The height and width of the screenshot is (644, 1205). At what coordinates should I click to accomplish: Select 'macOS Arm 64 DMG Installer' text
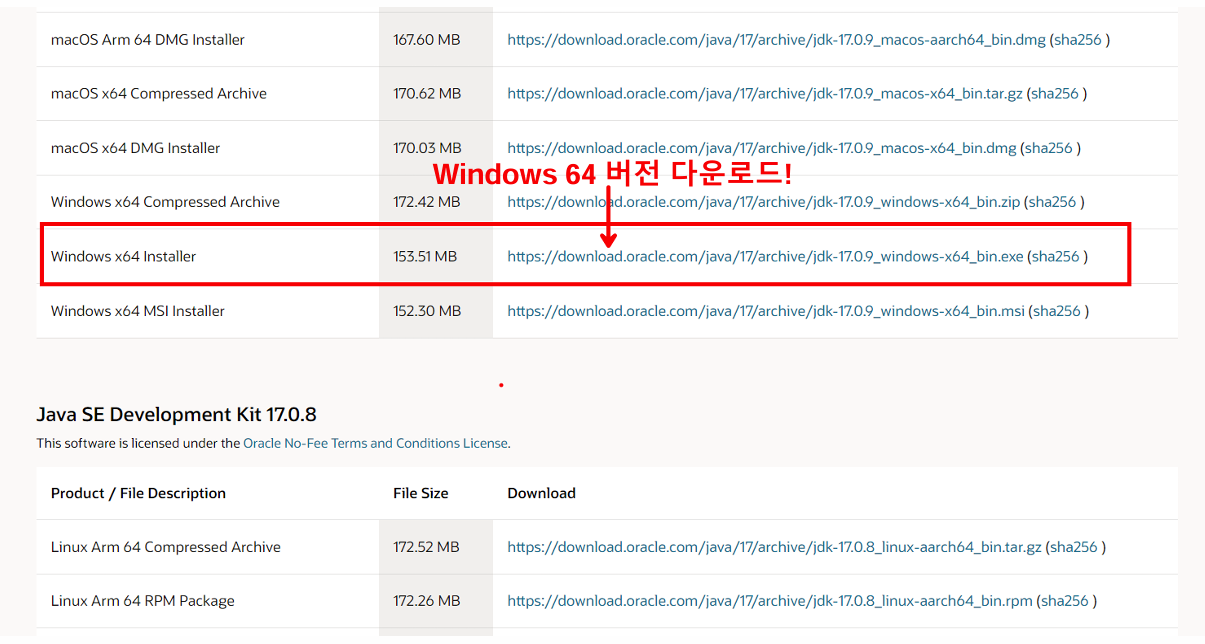(148, 40)
